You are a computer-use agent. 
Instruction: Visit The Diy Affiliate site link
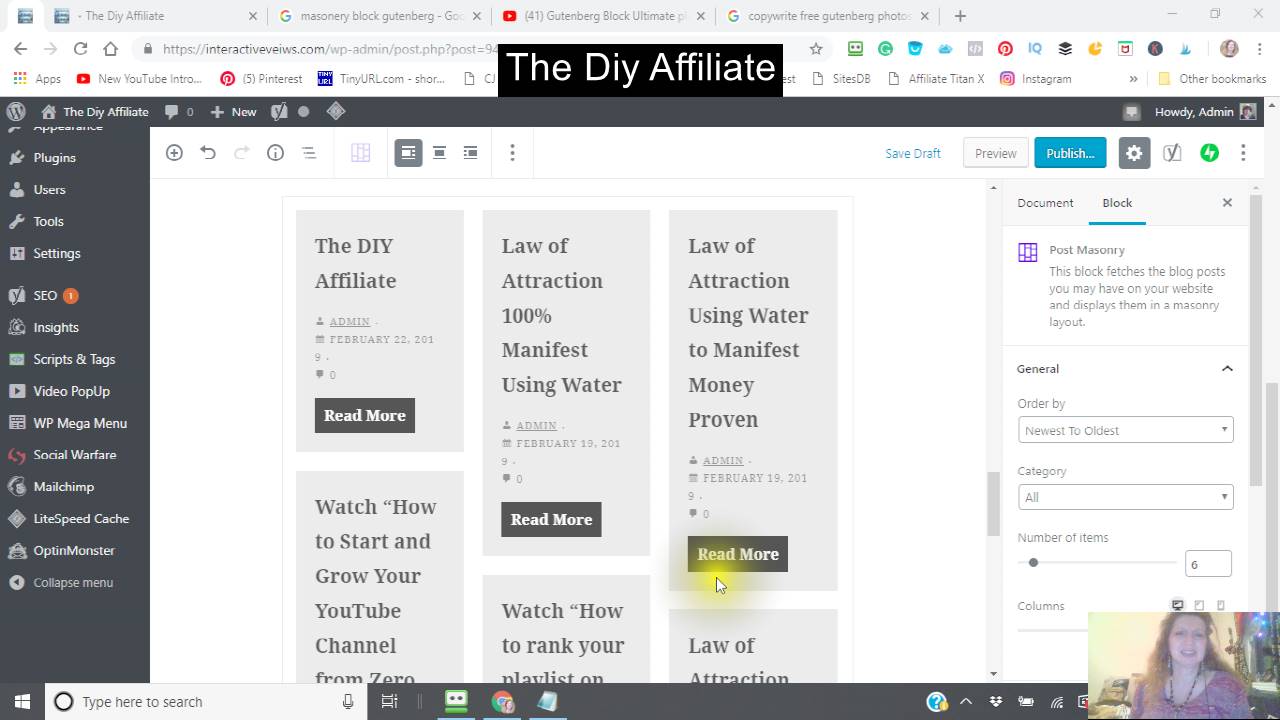(94, 112)
